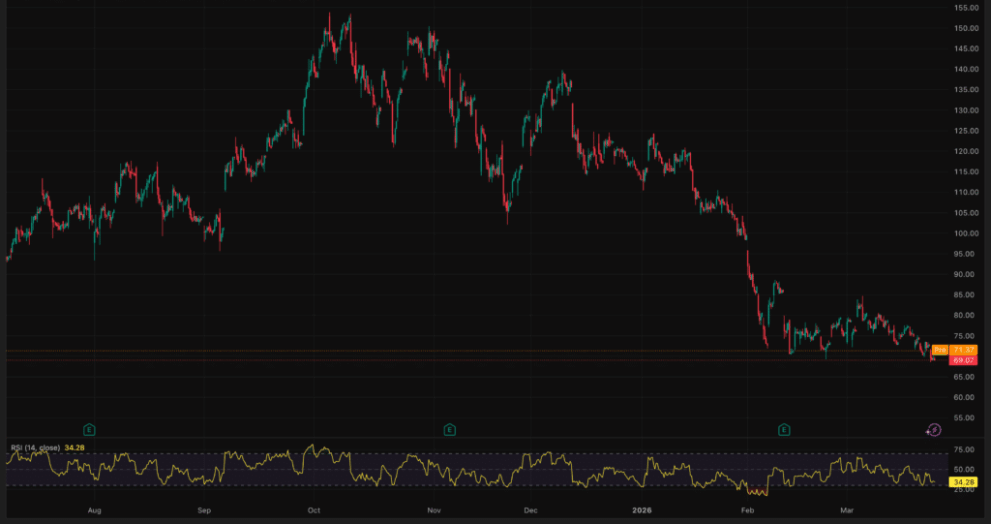The width and height of the screenshot is (991, 524).
Task: Click the Aug label on time axis
Action: pos(94,510)
